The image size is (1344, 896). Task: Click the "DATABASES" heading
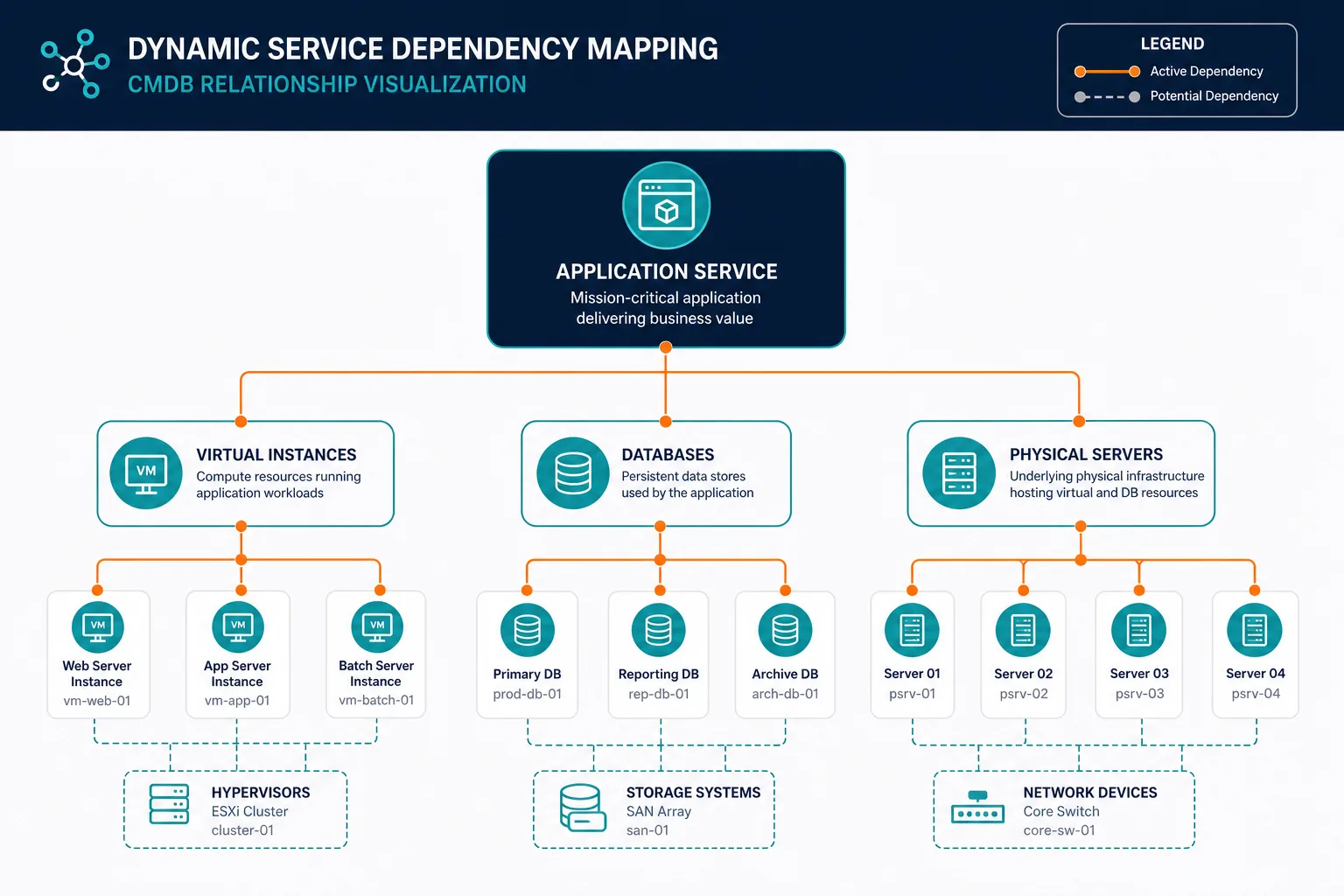668,455
